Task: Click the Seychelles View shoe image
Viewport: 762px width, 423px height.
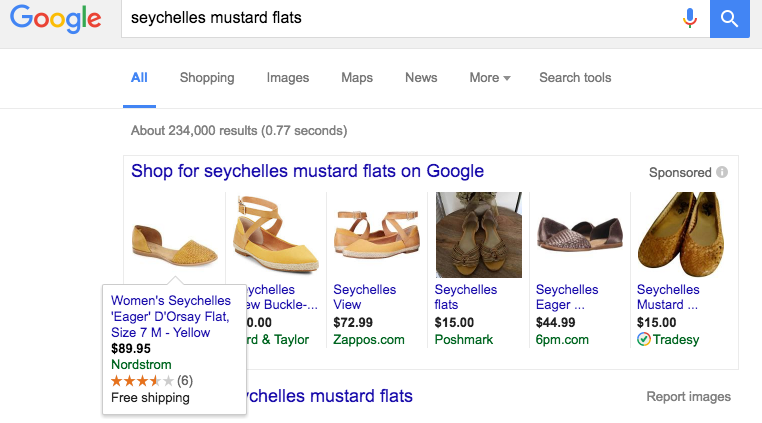Action: pos(377,234)
